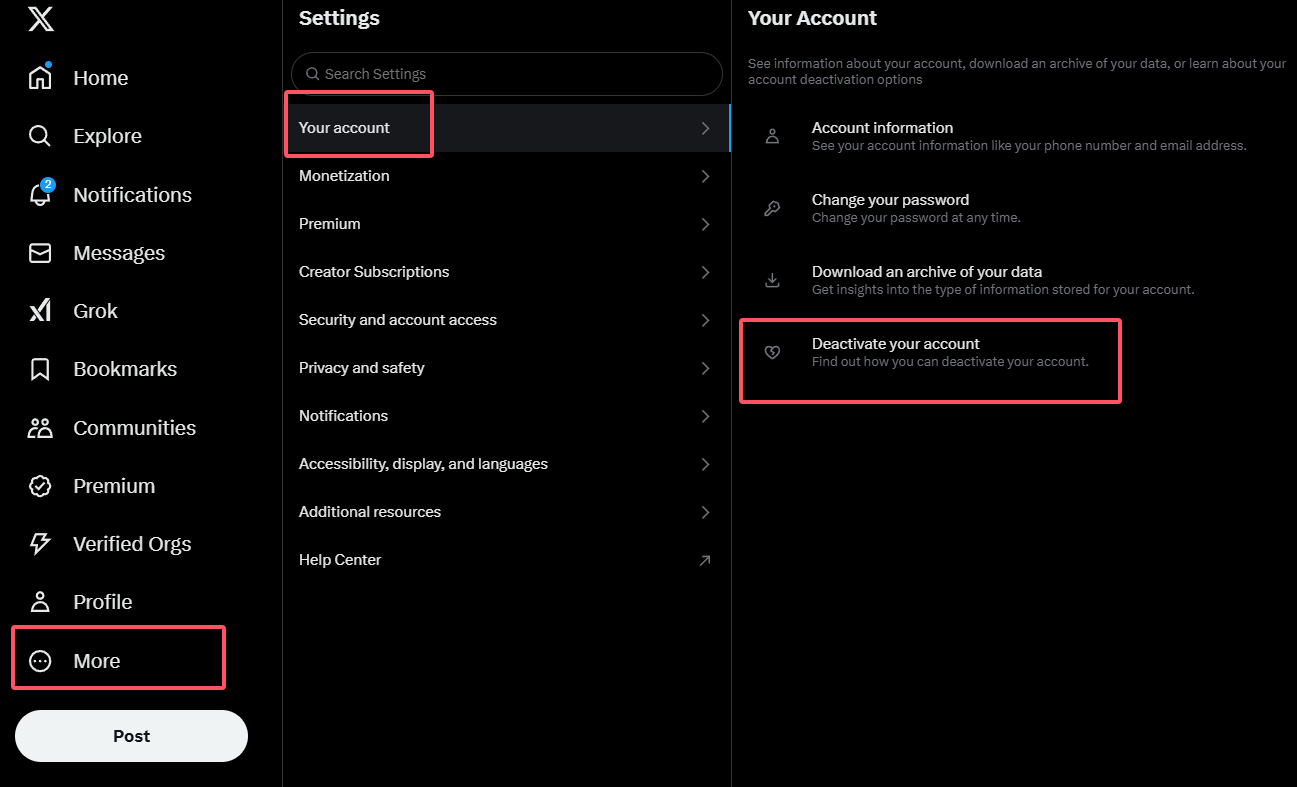This screenshot has width=1297, height=787.
Task: Click the Search Settings field
Action: tap(505, 74)
